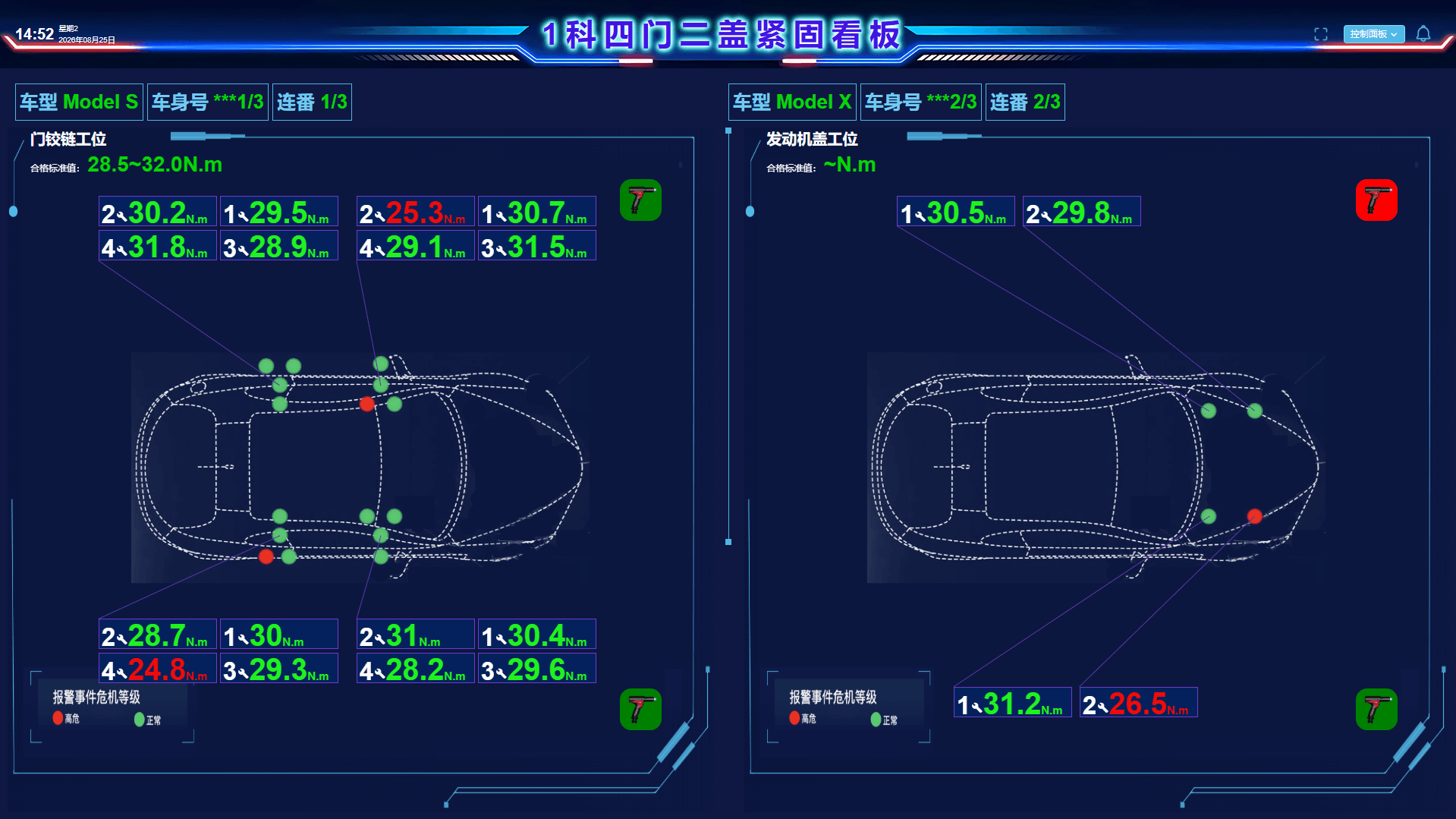This screenshot has width=1456, height=819.
Task: Click the dashboard title 1科四门二盖紧固看板
Action: (x=722, y=35)
